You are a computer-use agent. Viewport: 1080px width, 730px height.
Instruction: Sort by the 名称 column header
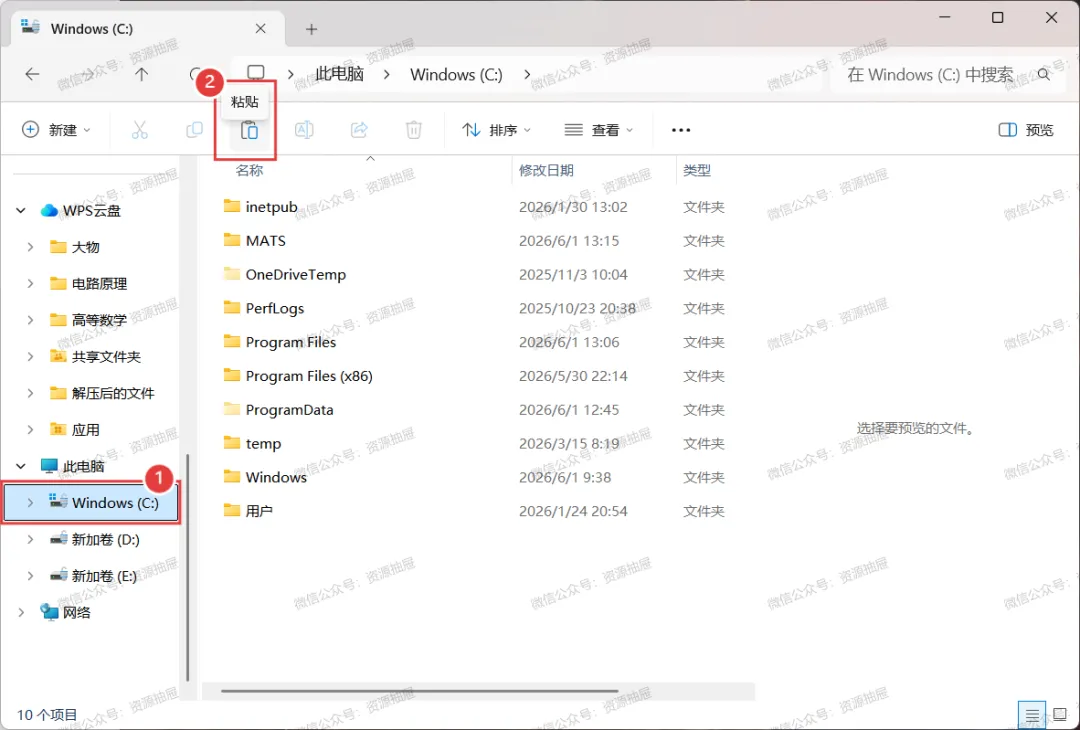coord(249,170)
